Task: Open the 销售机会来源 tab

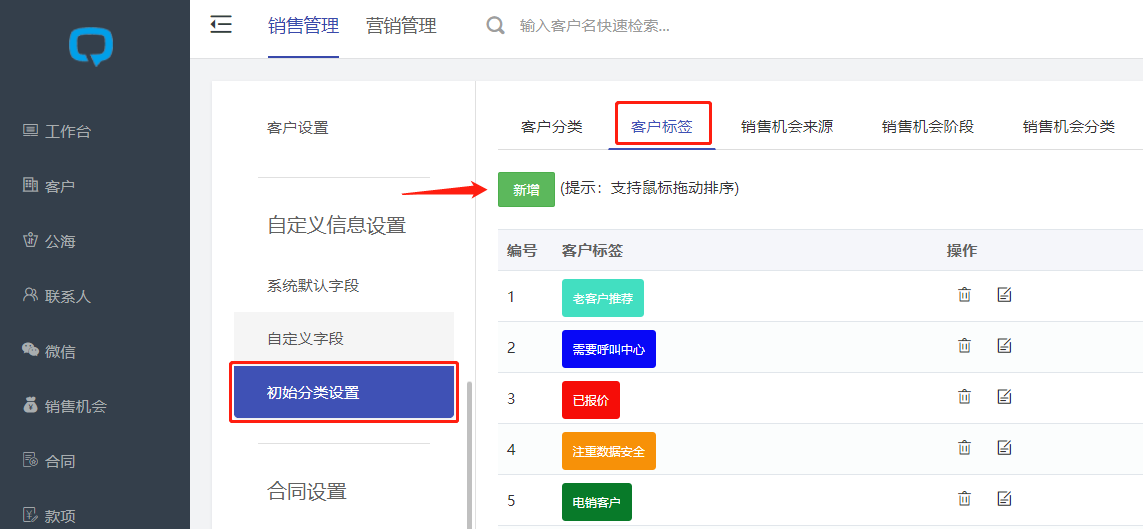Action: click(x=787, y=126)
